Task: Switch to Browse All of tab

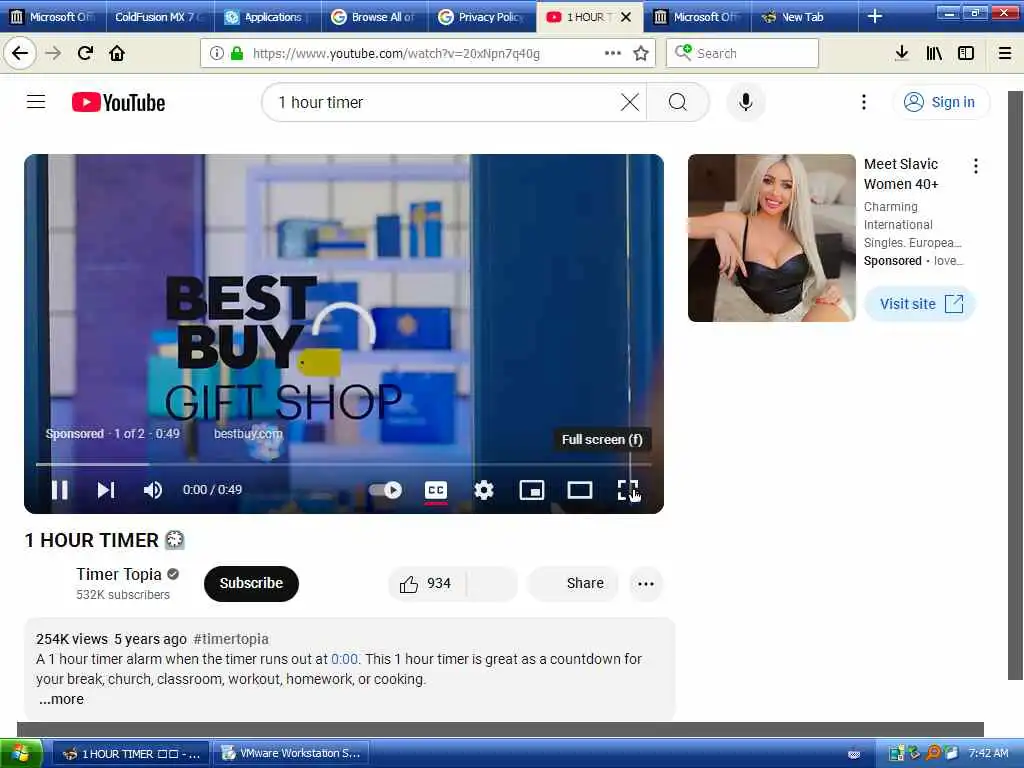Action: pos(375,16)
